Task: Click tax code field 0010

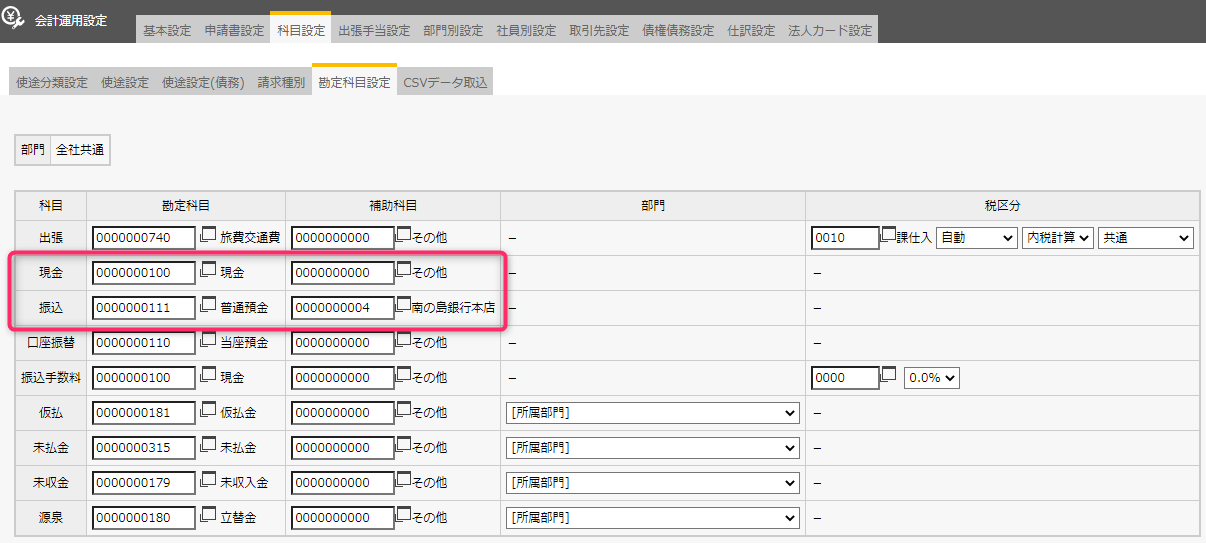Action: click(846, 238)
